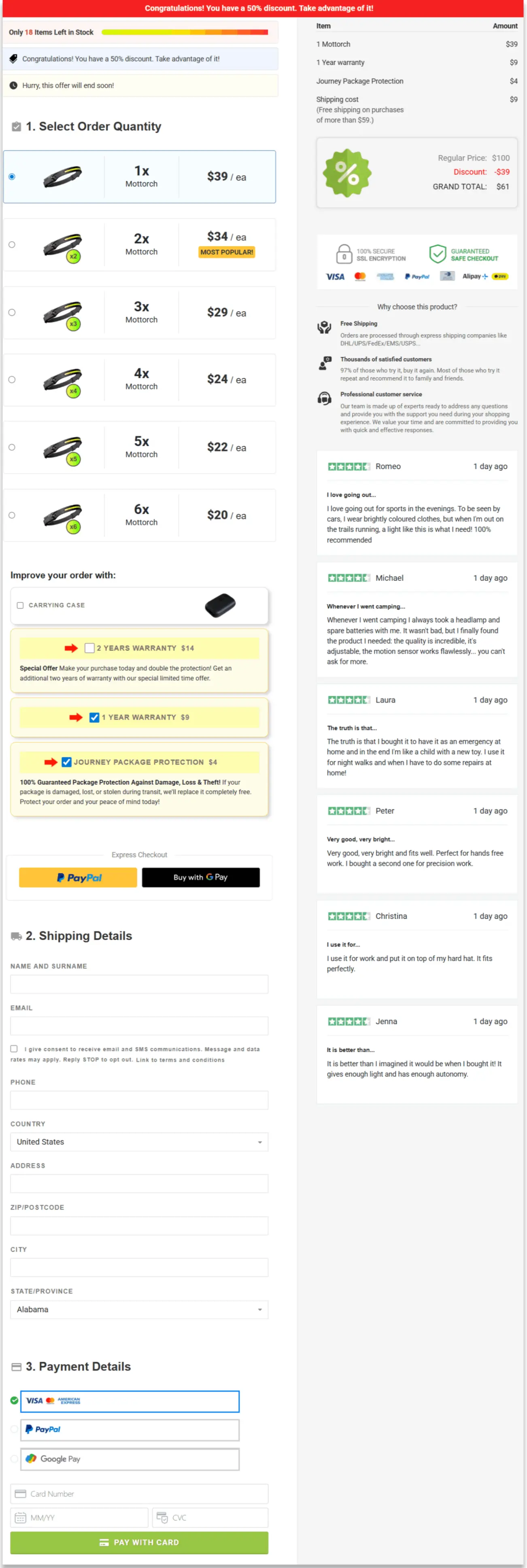Uncheck Journey Package Protection

point(66,761)
